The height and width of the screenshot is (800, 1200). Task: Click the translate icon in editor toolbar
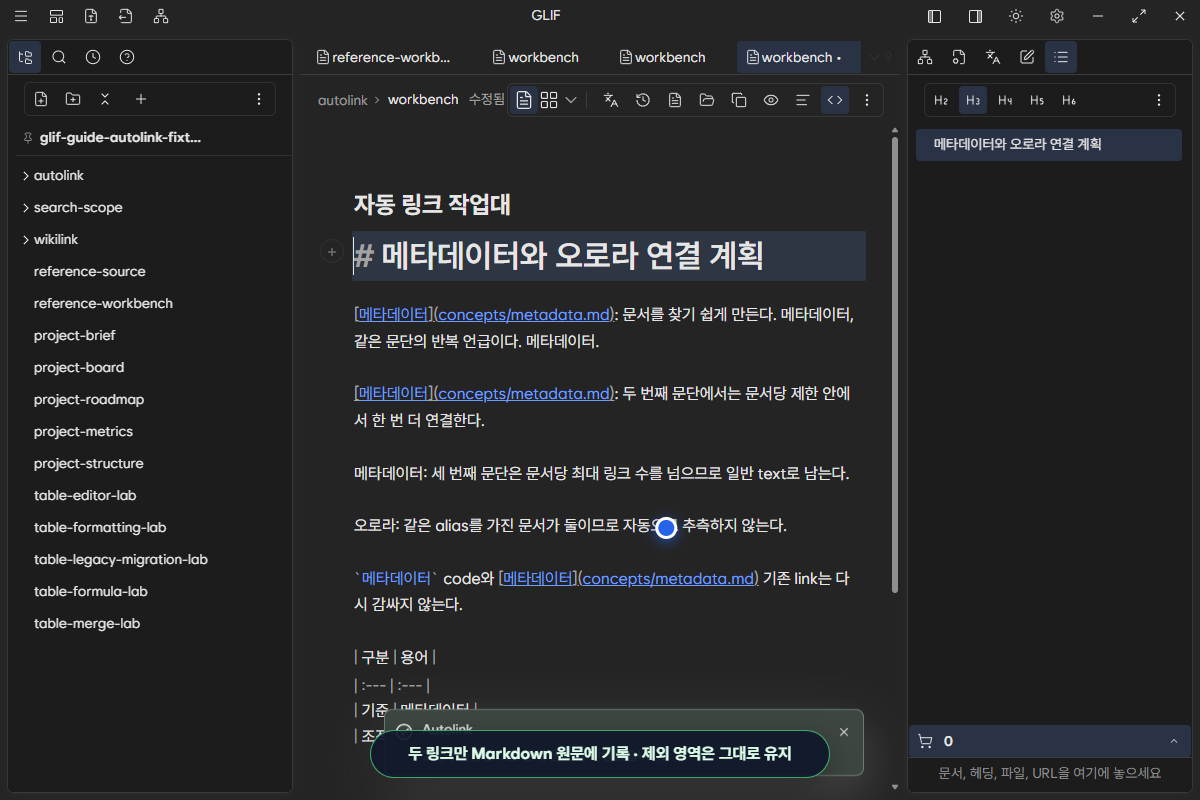pyautogui.click(x=611, y=100)
